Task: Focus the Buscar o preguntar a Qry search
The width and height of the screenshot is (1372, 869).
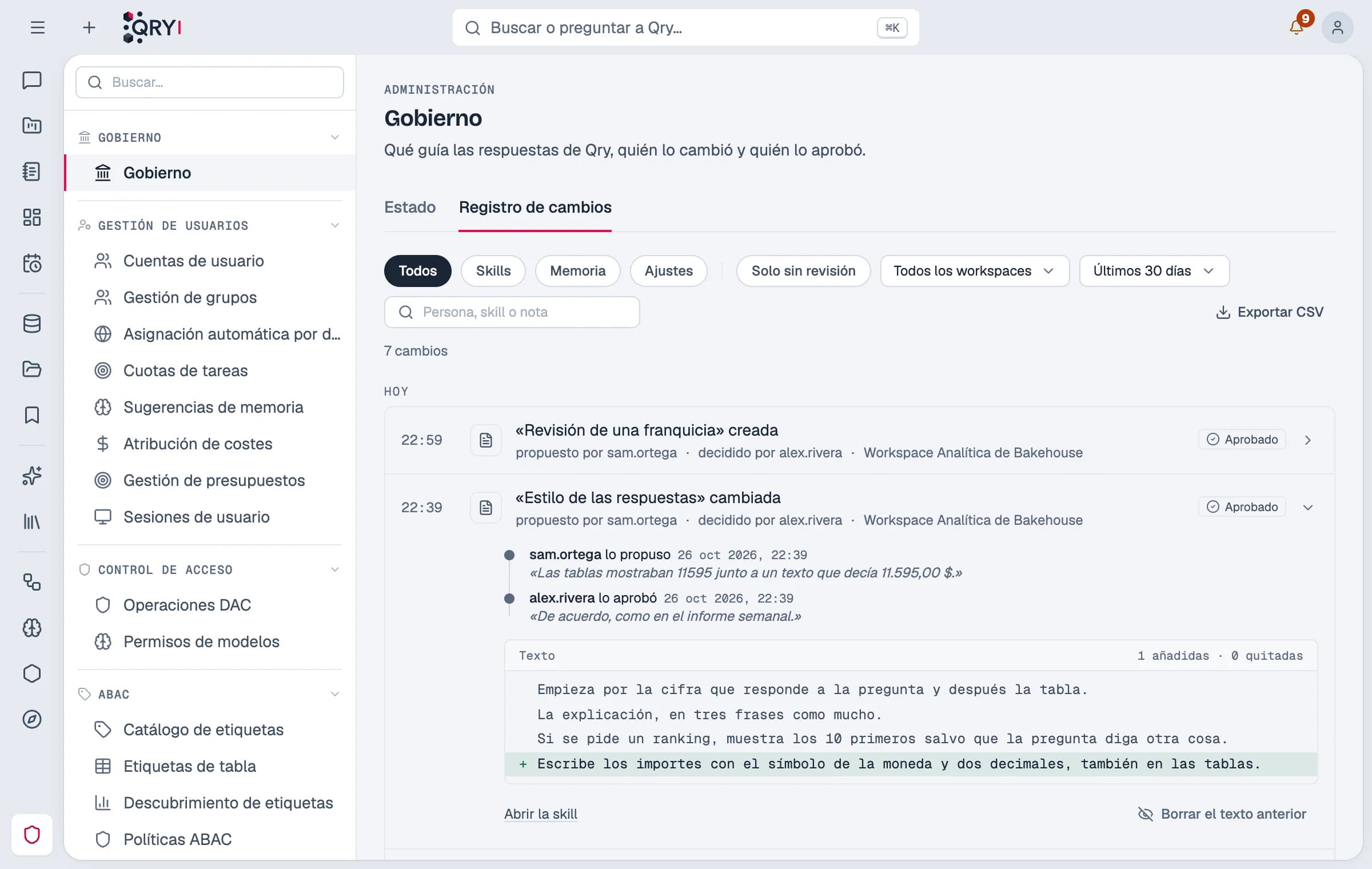Action: pos(686,27)
